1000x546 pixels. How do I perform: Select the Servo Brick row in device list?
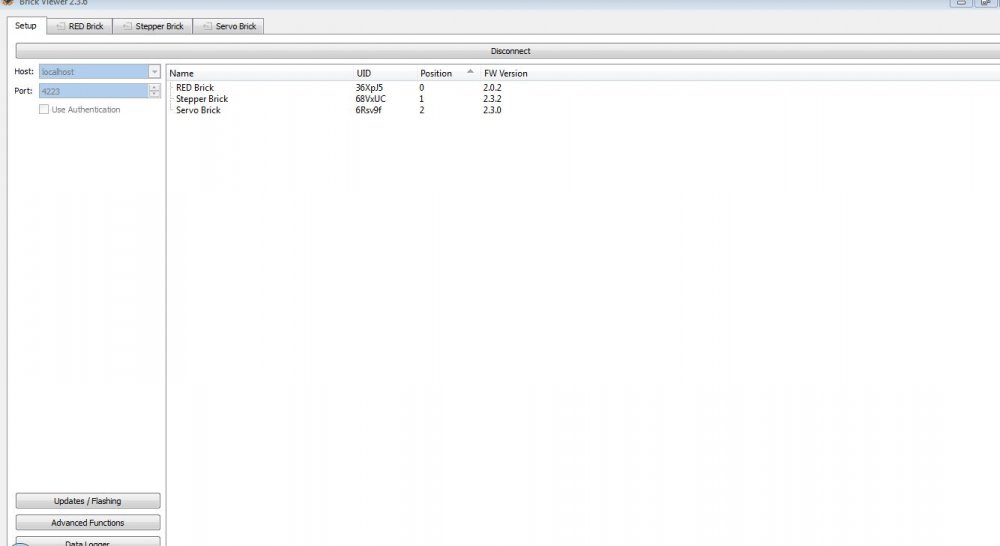click(198, 110)
